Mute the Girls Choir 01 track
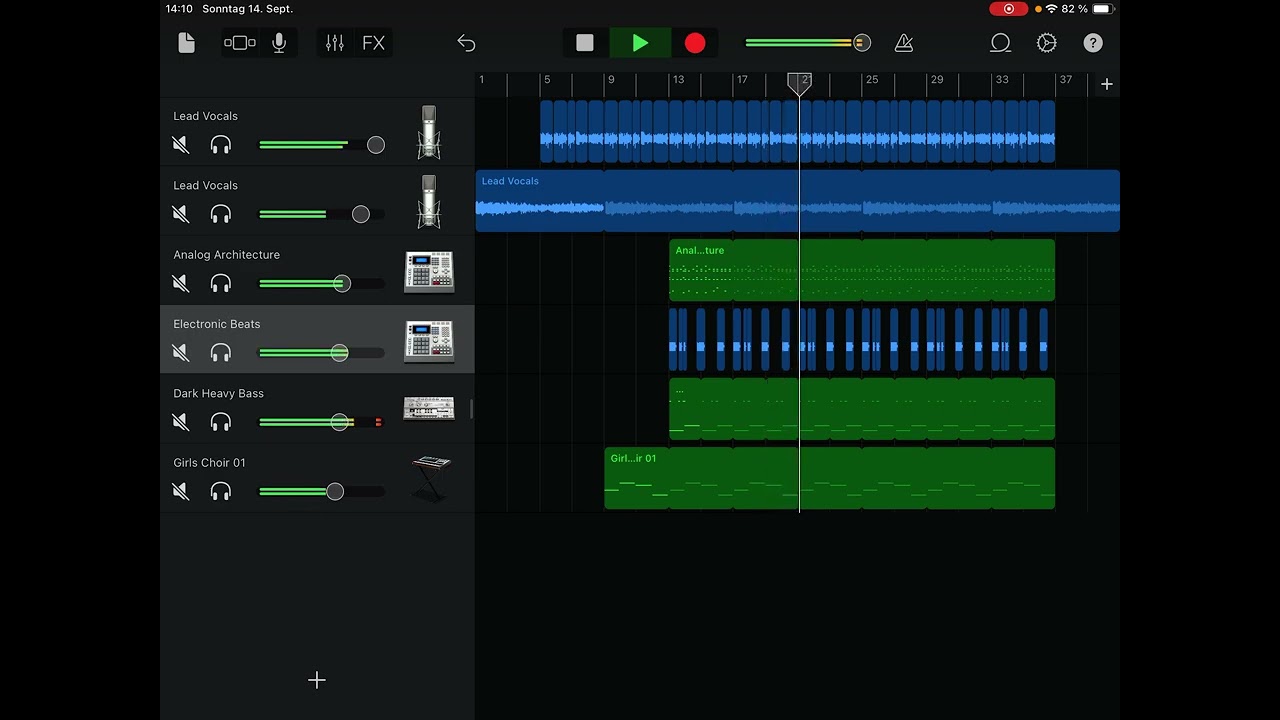 click(x=181, y=491)
